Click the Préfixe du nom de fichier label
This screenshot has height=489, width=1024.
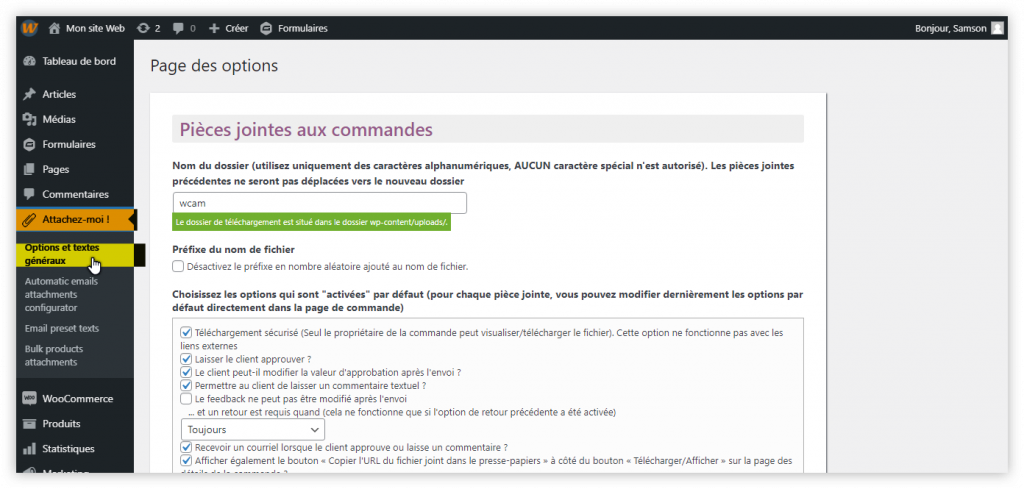[234, 249]
